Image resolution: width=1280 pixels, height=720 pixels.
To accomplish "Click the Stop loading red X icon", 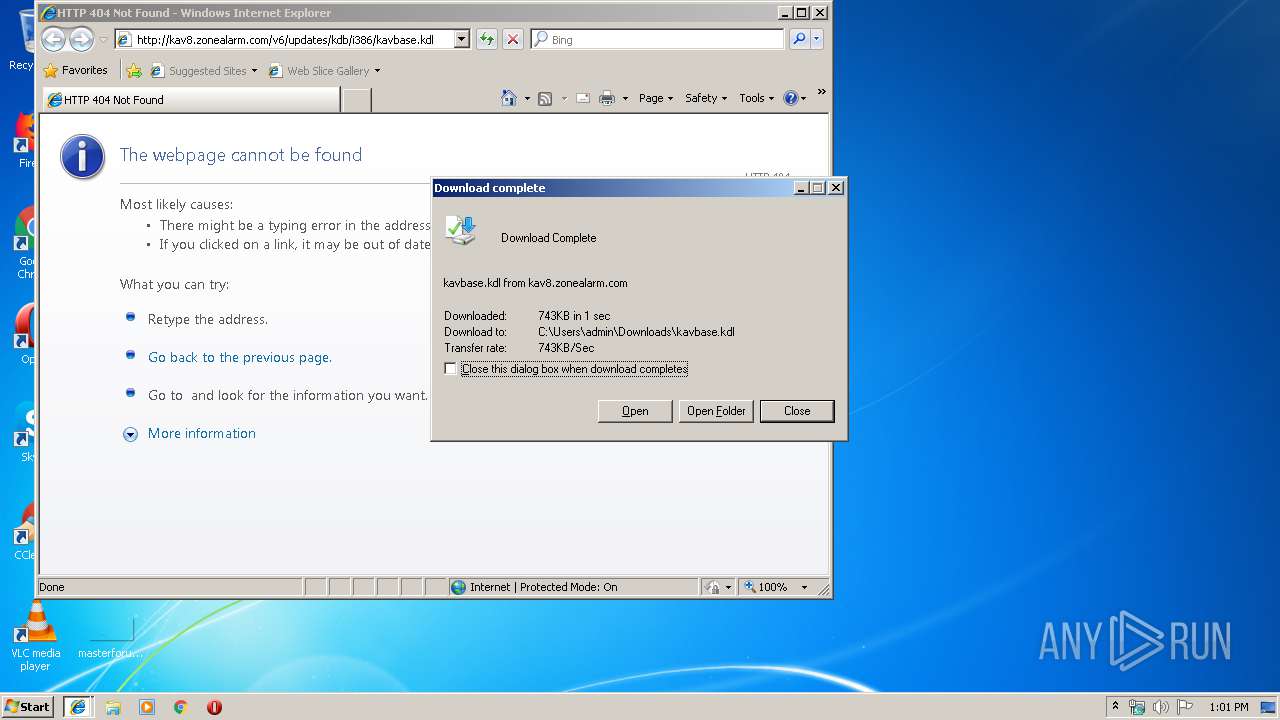I will pyautogui.click(x=512, y=39).
